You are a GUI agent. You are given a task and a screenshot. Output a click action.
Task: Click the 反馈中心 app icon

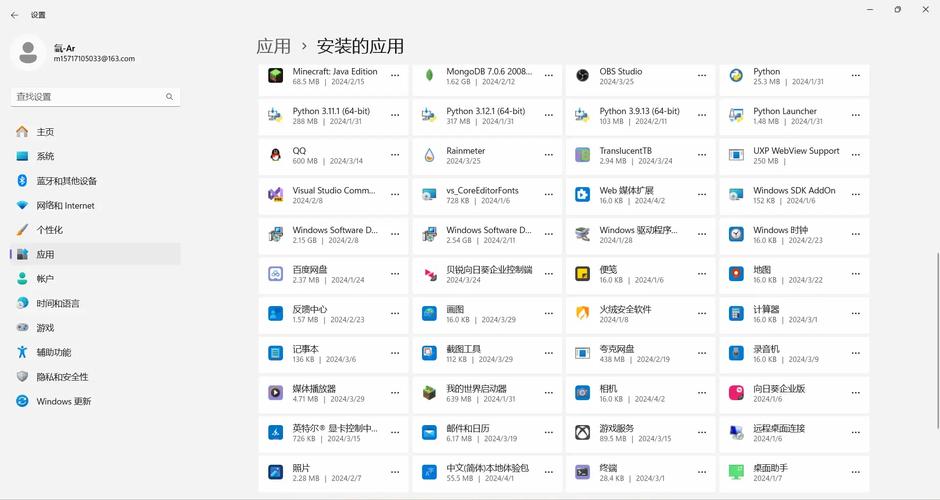275,314
